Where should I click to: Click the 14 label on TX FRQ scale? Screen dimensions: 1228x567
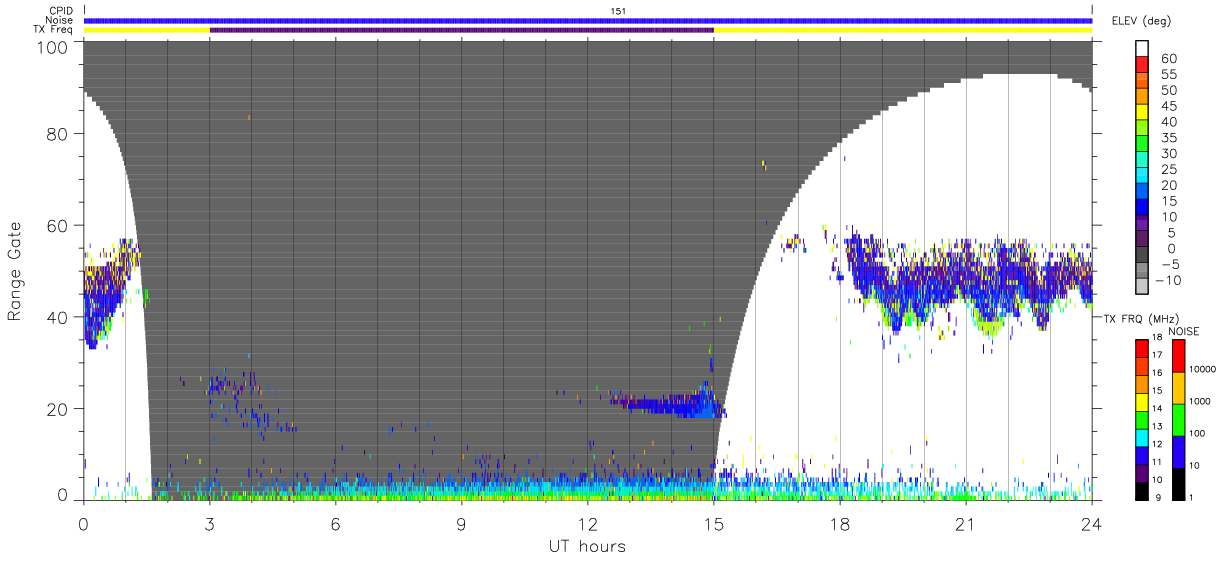coord(1157,410)
